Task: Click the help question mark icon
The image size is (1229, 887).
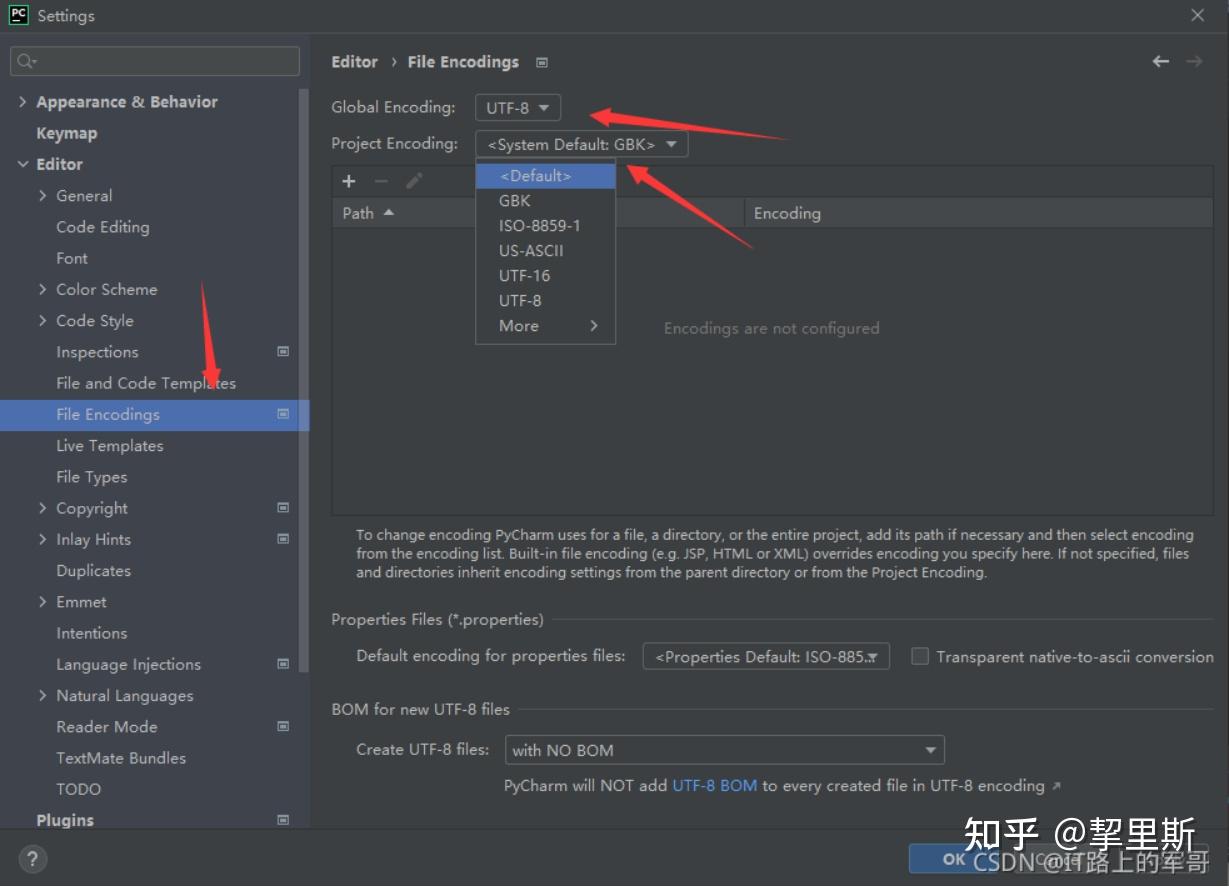Action: pos(31,858)
